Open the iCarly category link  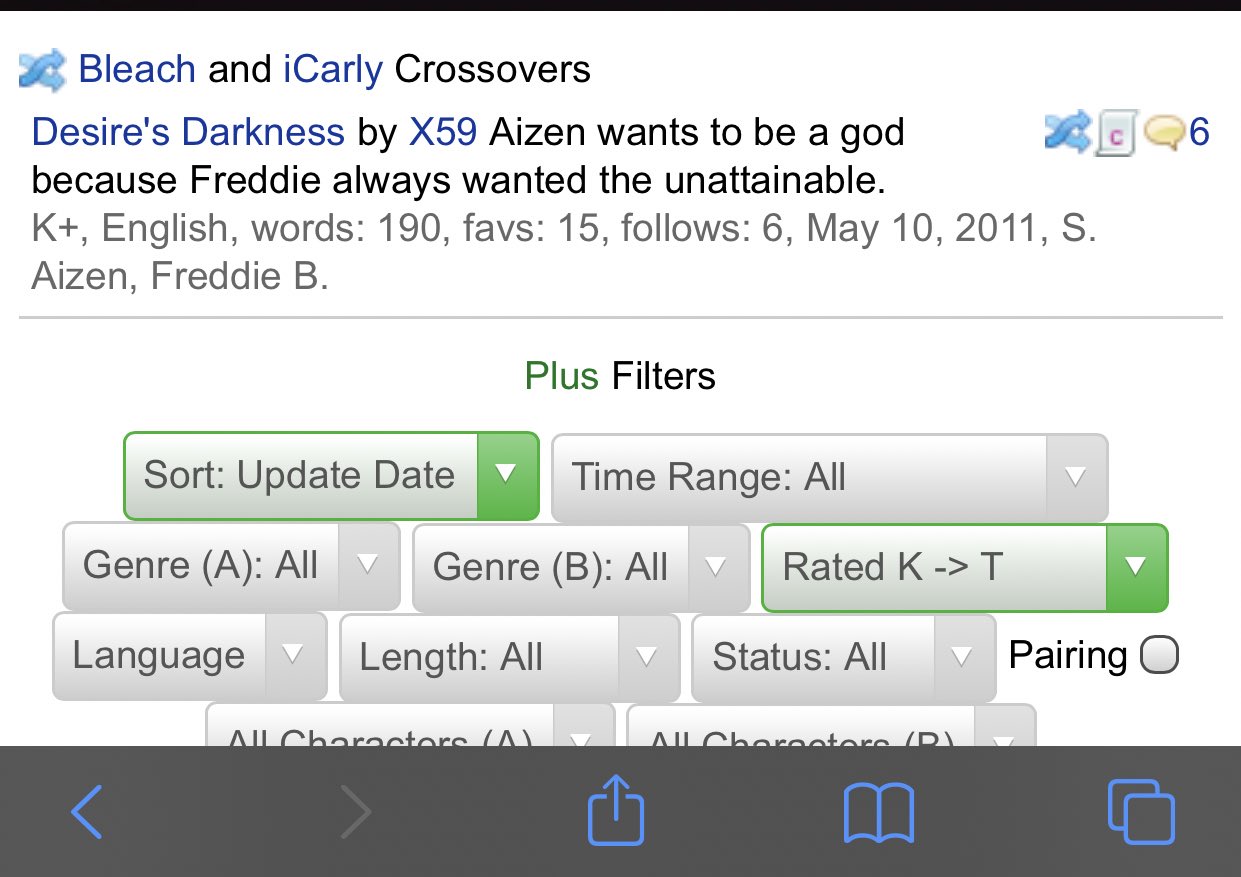point(333,69)
